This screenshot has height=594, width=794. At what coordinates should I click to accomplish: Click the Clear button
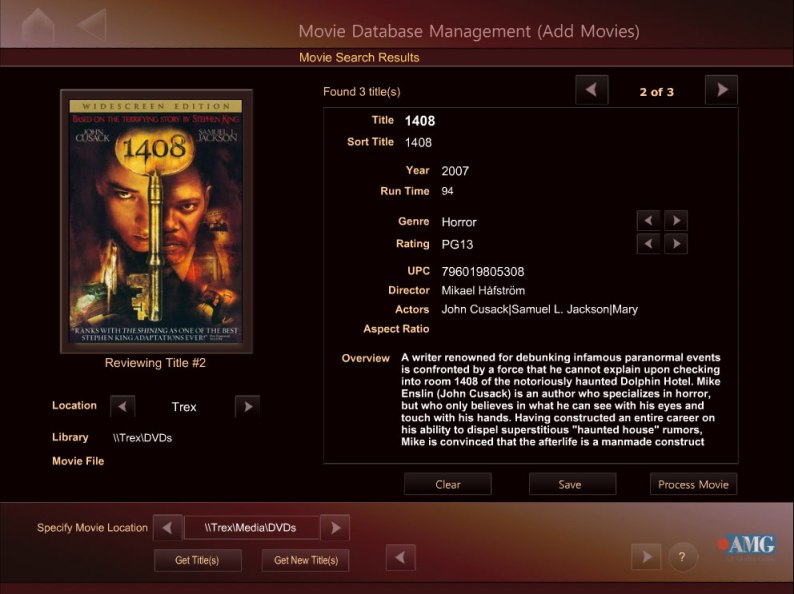click(x=448, y=484)
